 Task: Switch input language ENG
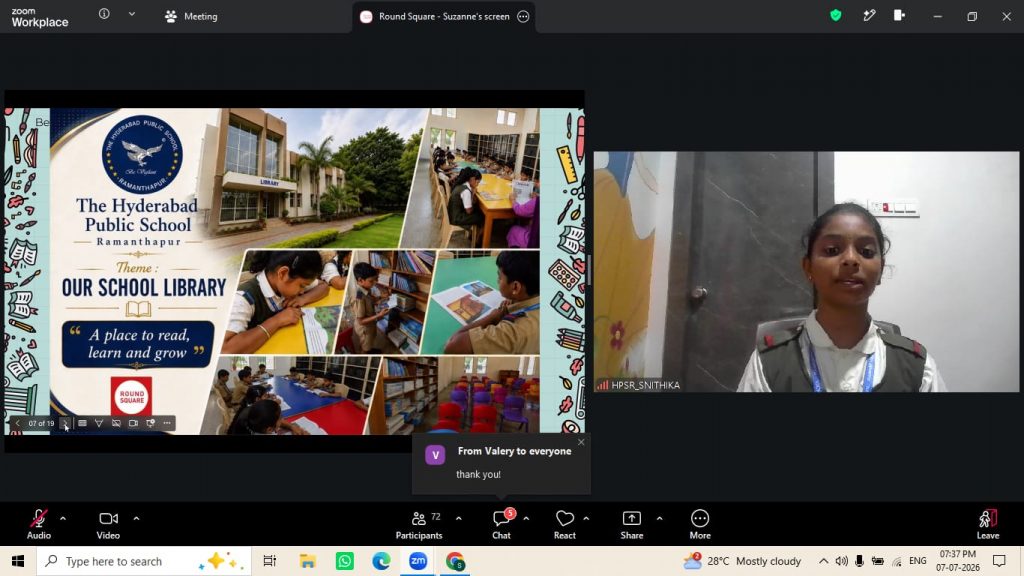[918, 561]
